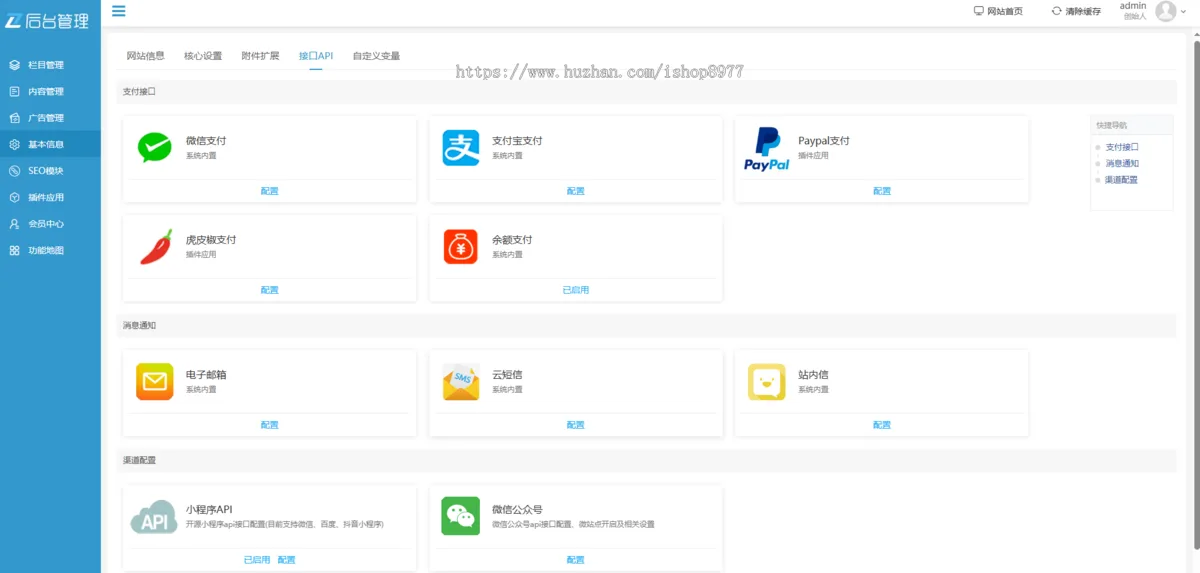Click the 微信公众号 card title
Screen dimensions: 1200x573
517,509
